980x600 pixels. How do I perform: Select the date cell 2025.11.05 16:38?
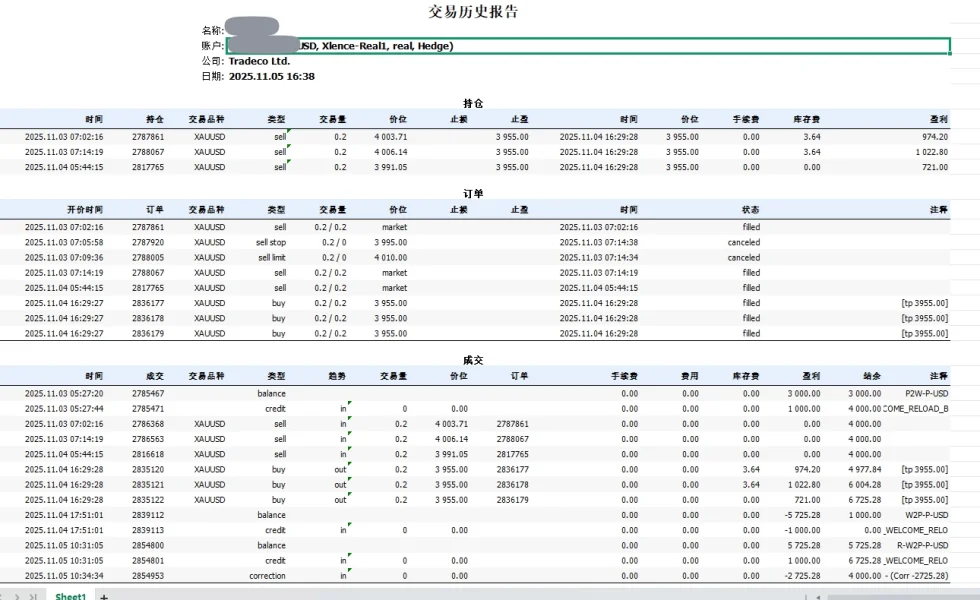271,76
